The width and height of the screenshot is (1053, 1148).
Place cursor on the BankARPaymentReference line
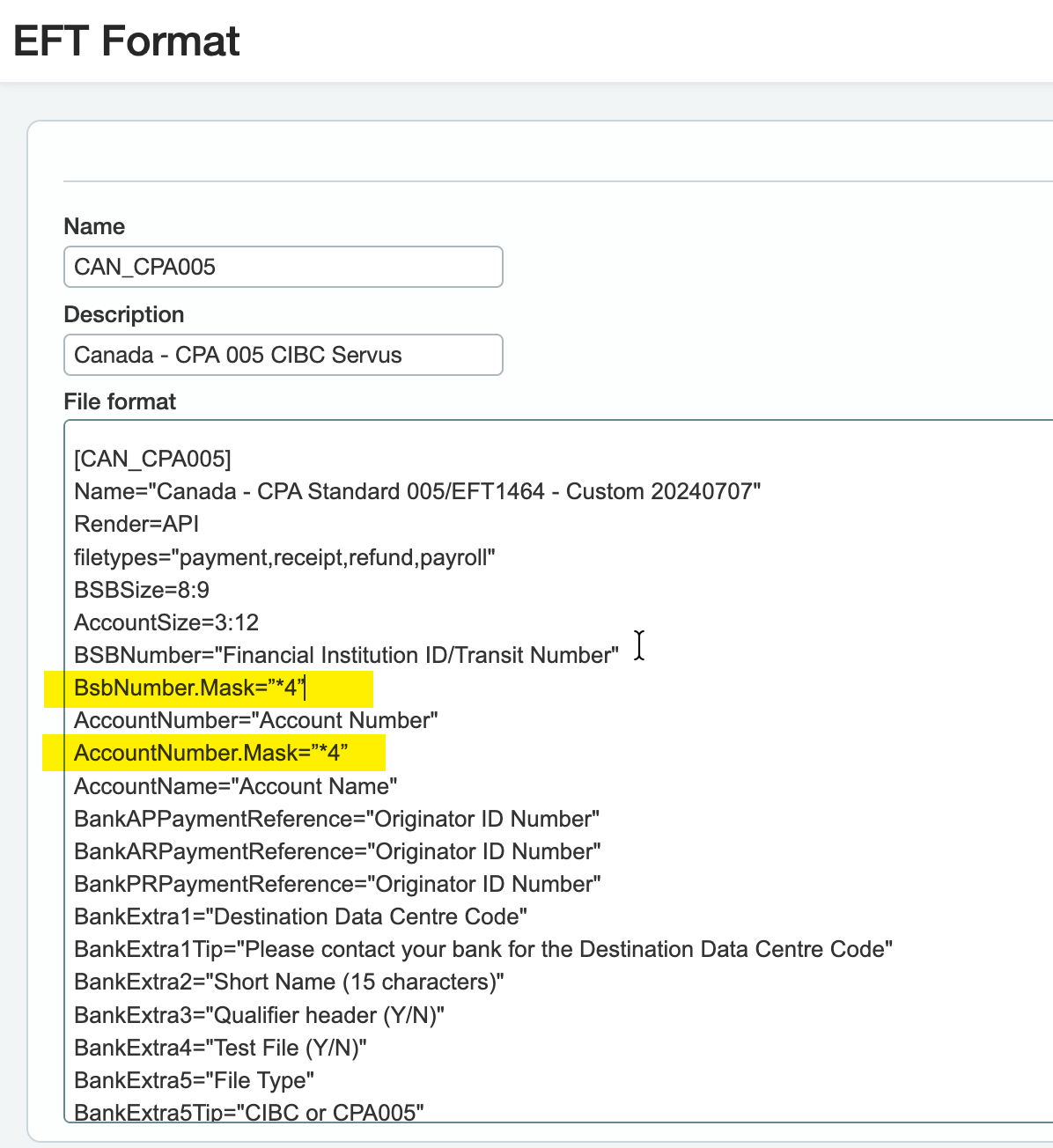(x=337, y=851)
